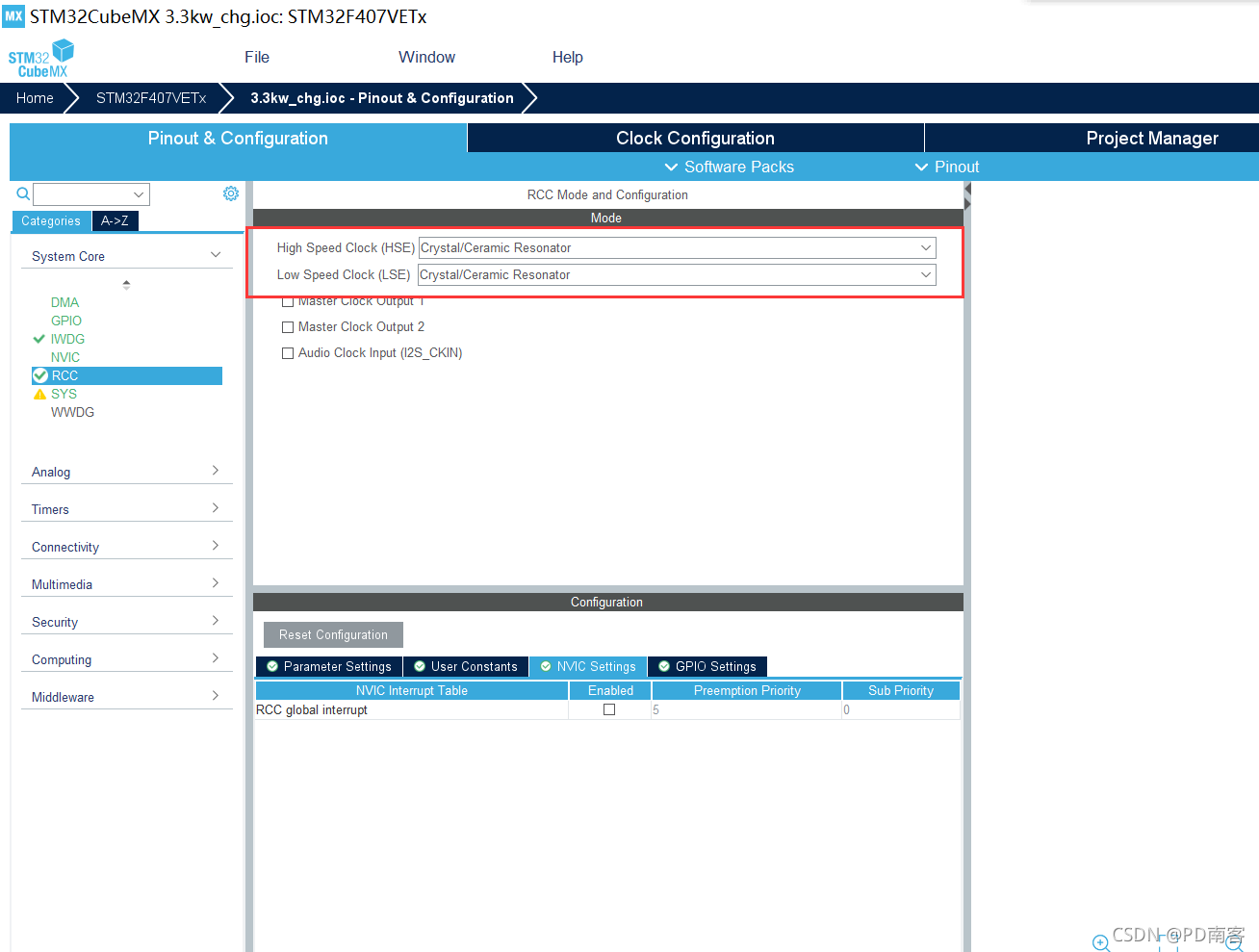Select DMA in System Core list
Image resolution: width=1259 pixels, height=952 pixels.
click(x=64, y=302)
